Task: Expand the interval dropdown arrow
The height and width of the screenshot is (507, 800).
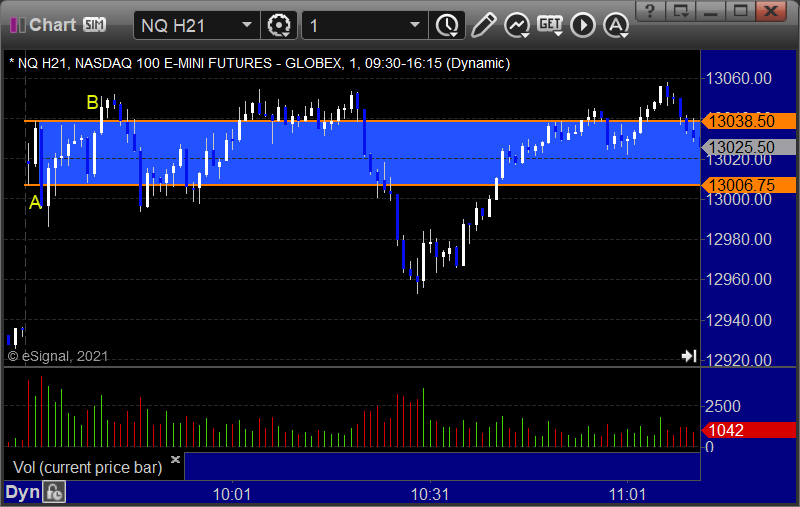Action: [415, 25]
